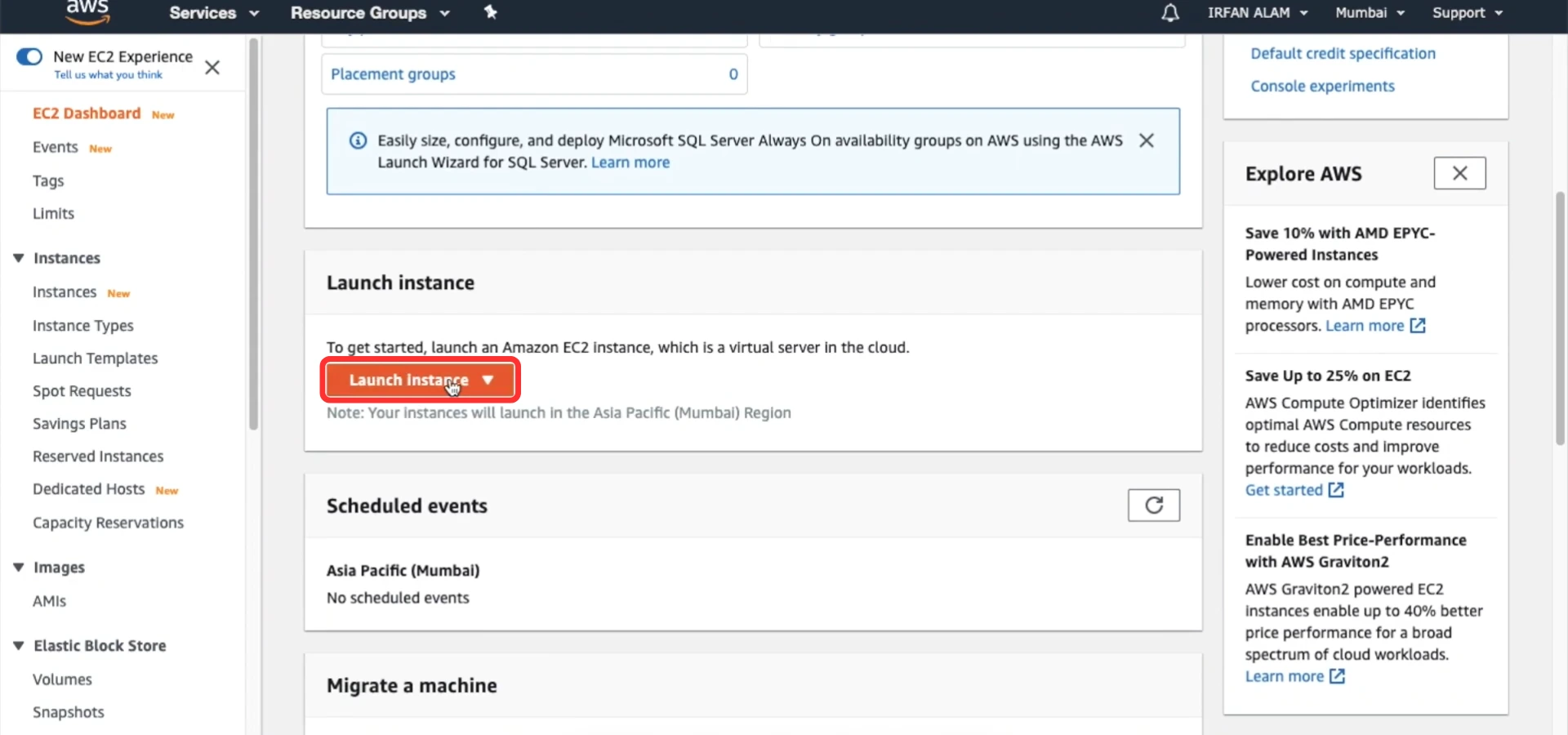Click Console experiments link

1322,87
